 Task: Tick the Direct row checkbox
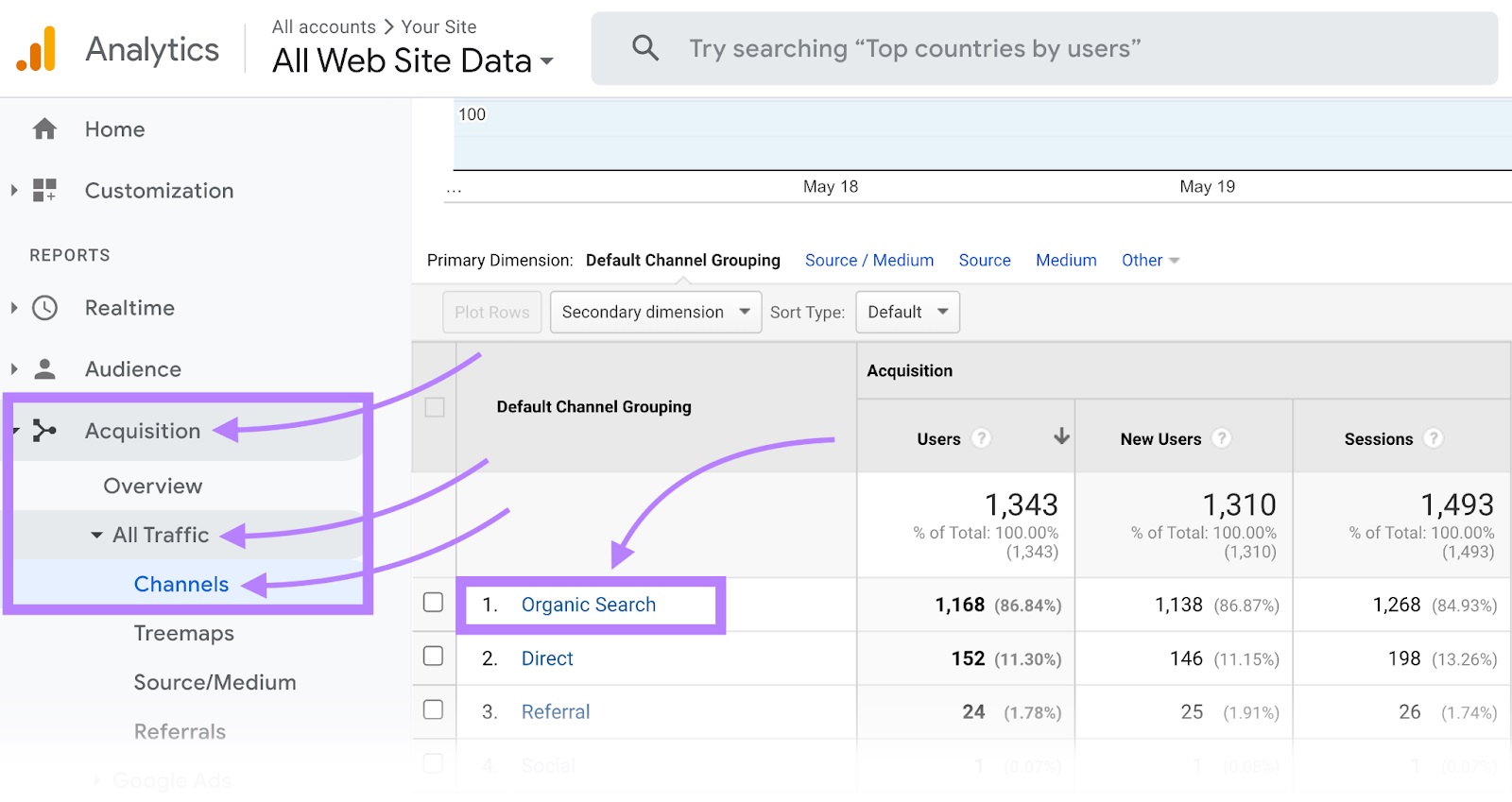[434, 657]
